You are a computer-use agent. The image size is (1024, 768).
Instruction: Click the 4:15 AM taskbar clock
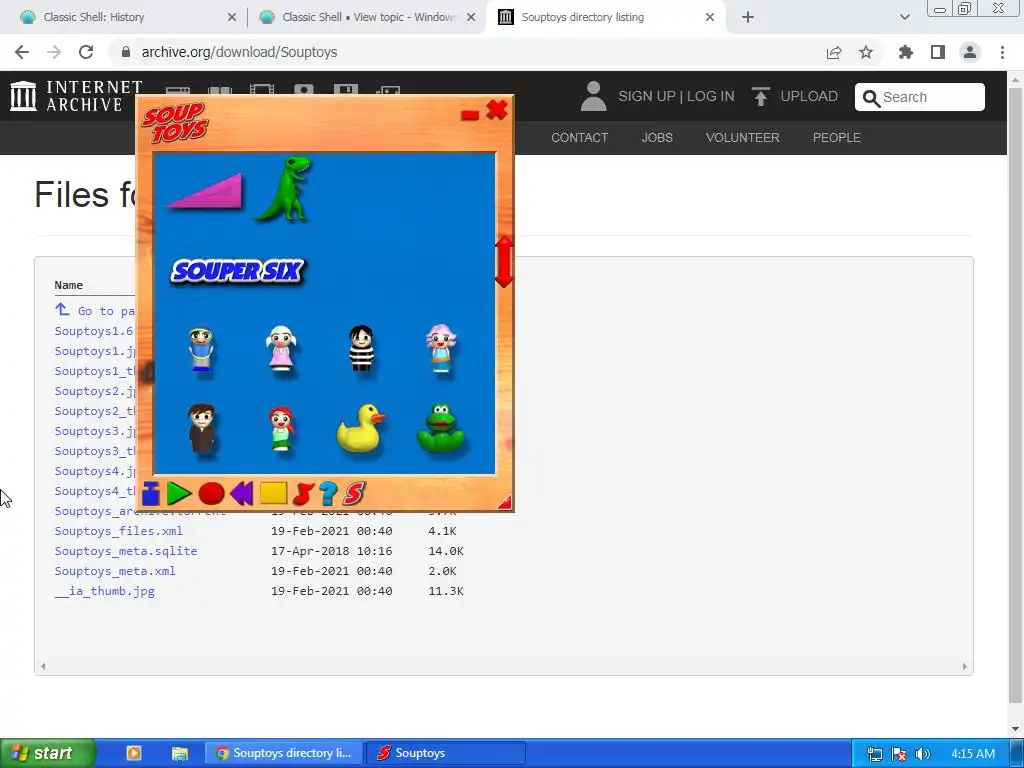click(973, 754)
